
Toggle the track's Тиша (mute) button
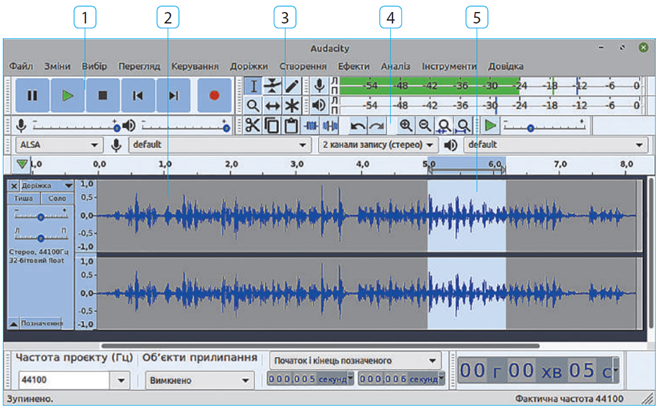[x=24, y=199]
